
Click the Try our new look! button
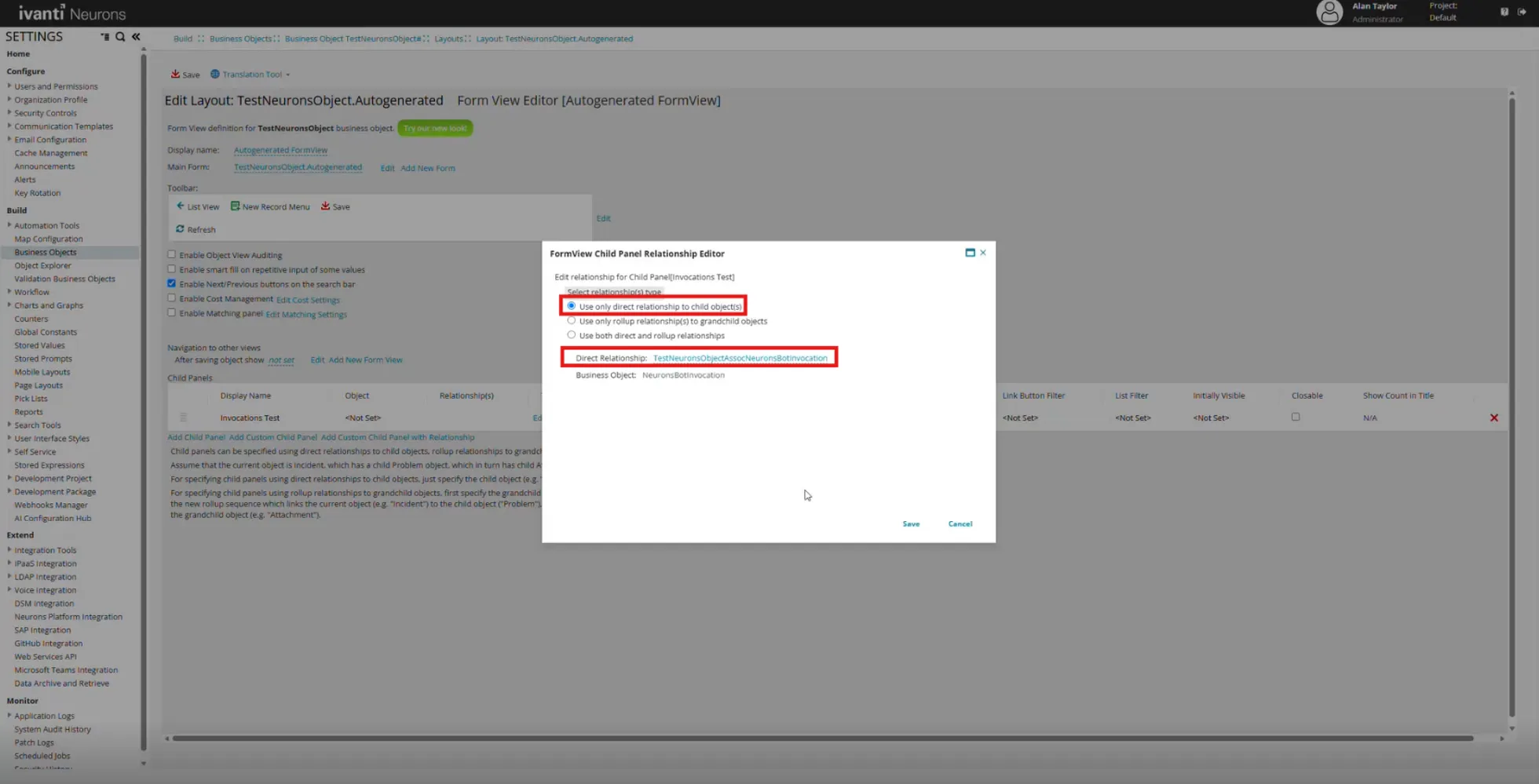pos(435,128)
